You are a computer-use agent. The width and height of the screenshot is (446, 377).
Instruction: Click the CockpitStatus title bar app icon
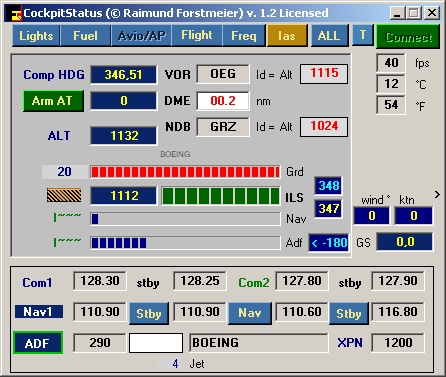click(x=16, y=14)
